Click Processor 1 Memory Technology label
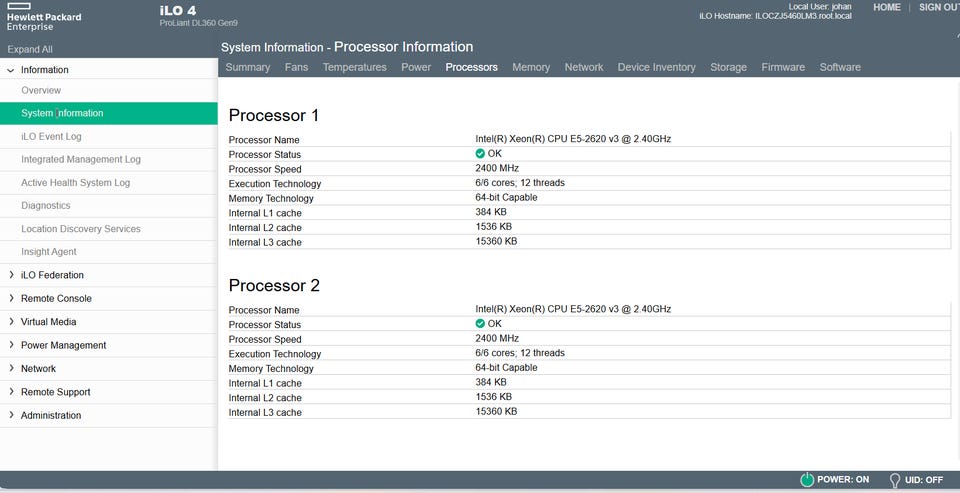The width and height of the screenshot is (960, 493). 271,198
